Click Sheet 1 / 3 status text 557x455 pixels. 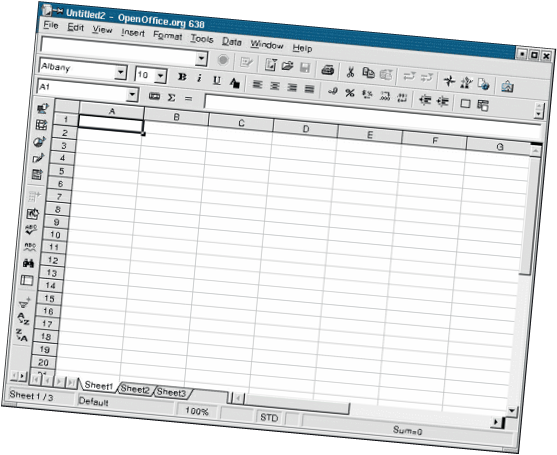click(x=31, y=396)
